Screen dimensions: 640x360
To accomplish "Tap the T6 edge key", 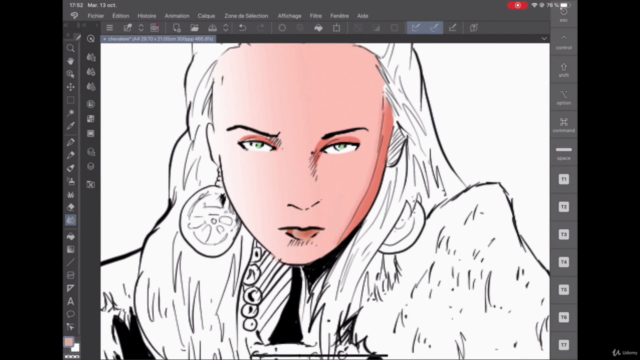I will tap(564, 317).
